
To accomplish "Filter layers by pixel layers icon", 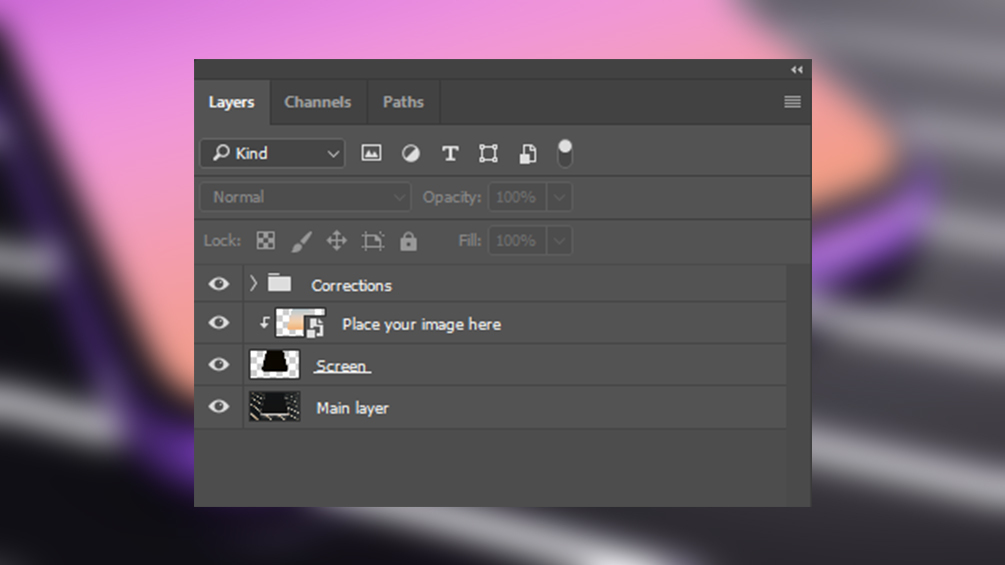I will point(371,153).
